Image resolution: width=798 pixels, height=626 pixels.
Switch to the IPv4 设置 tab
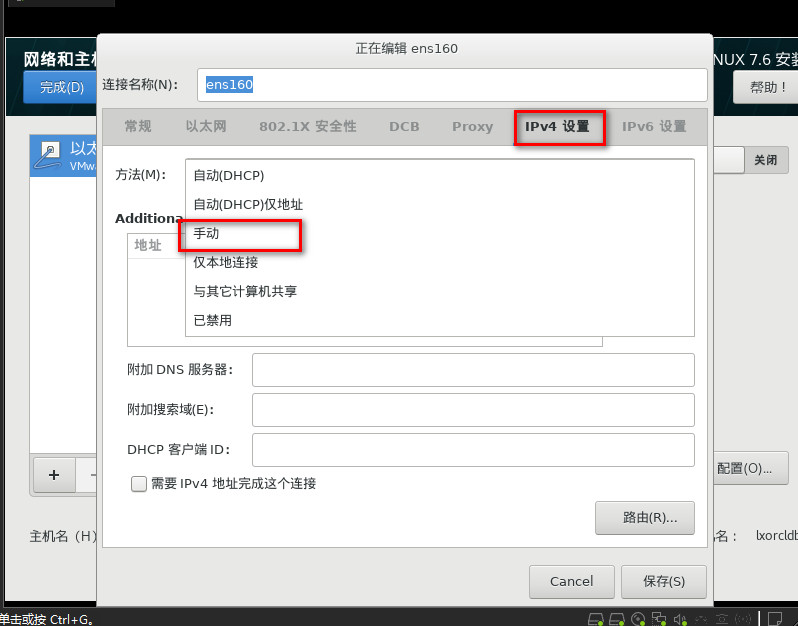[x=558, y=127]
